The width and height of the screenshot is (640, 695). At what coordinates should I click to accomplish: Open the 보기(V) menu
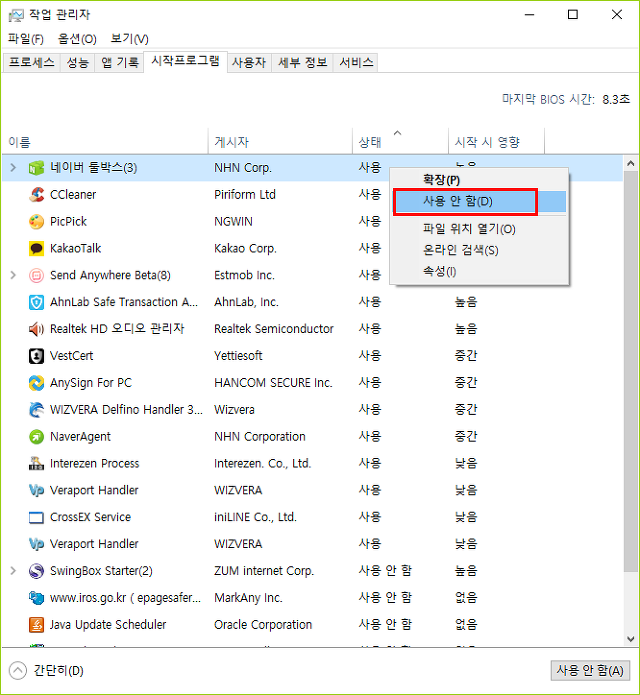(x=129, y=39)
